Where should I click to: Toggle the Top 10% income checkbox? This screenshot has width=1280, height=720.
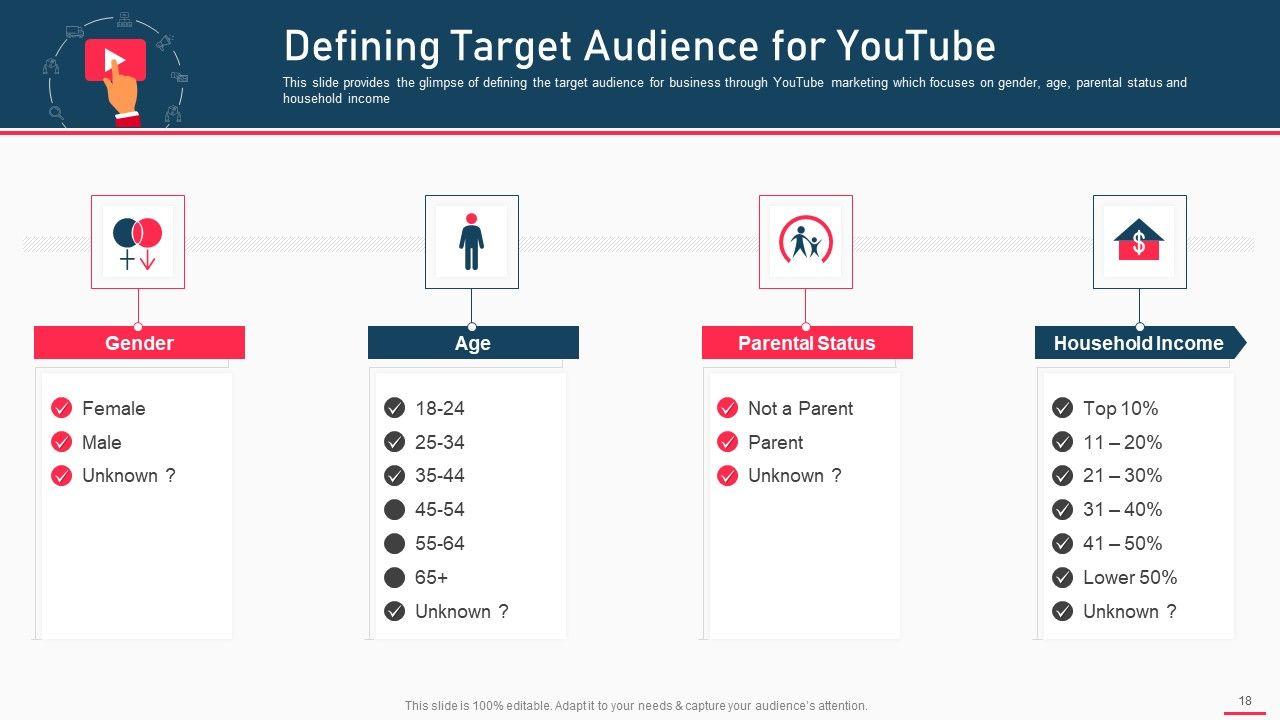point(1063,408)
